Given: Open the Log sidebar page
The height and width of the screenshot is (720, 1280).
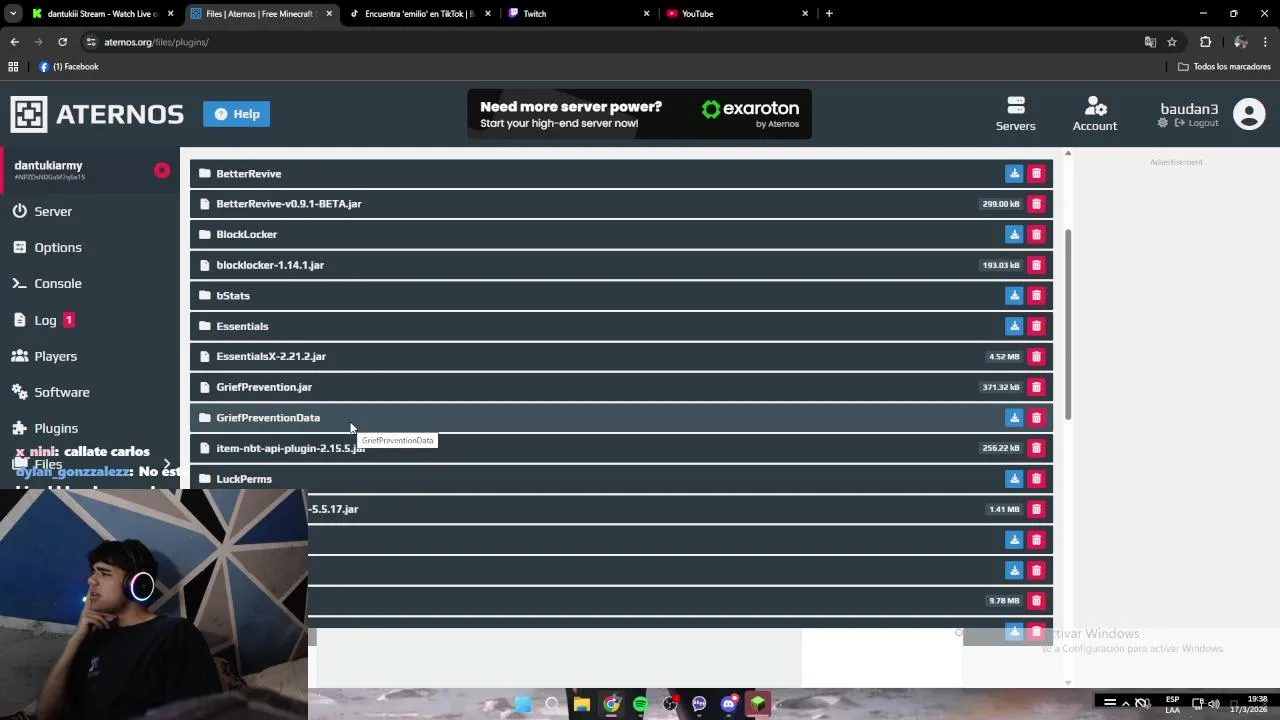Looking at the screenshot, I should pyautogui.click(x=43, y=320).
